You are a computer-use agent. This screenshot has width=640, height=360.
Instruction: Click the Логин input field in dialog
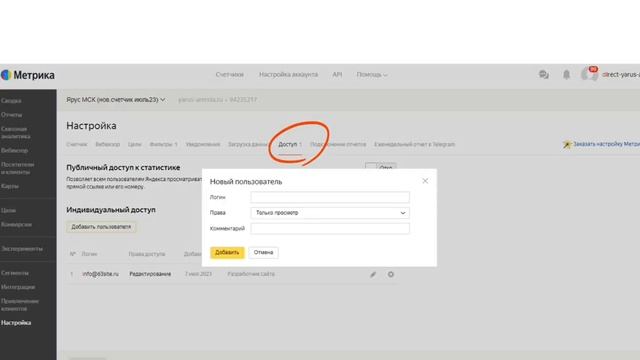(x=330, y=197)
